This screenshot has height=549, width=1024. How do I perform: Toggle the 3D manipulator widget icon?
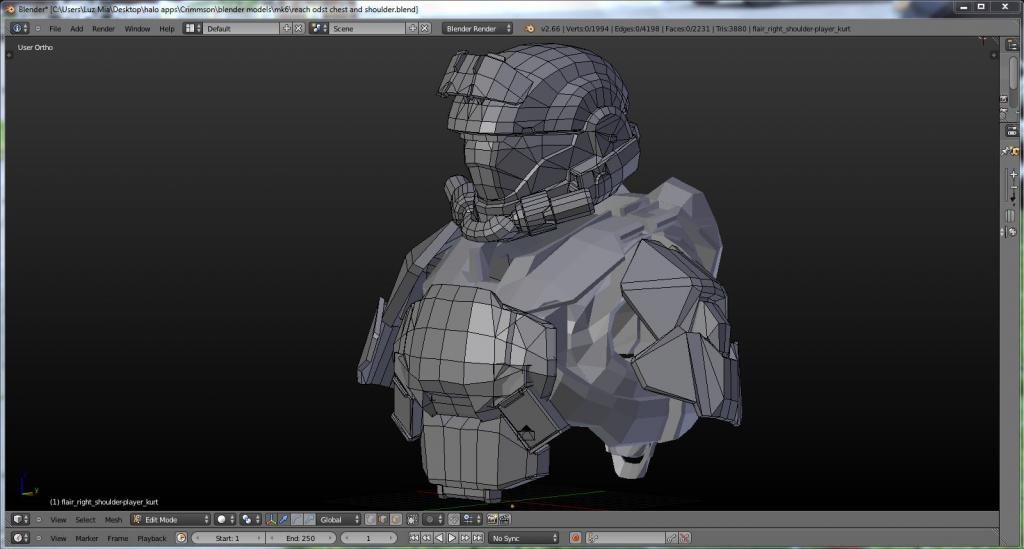click(271, 520)
